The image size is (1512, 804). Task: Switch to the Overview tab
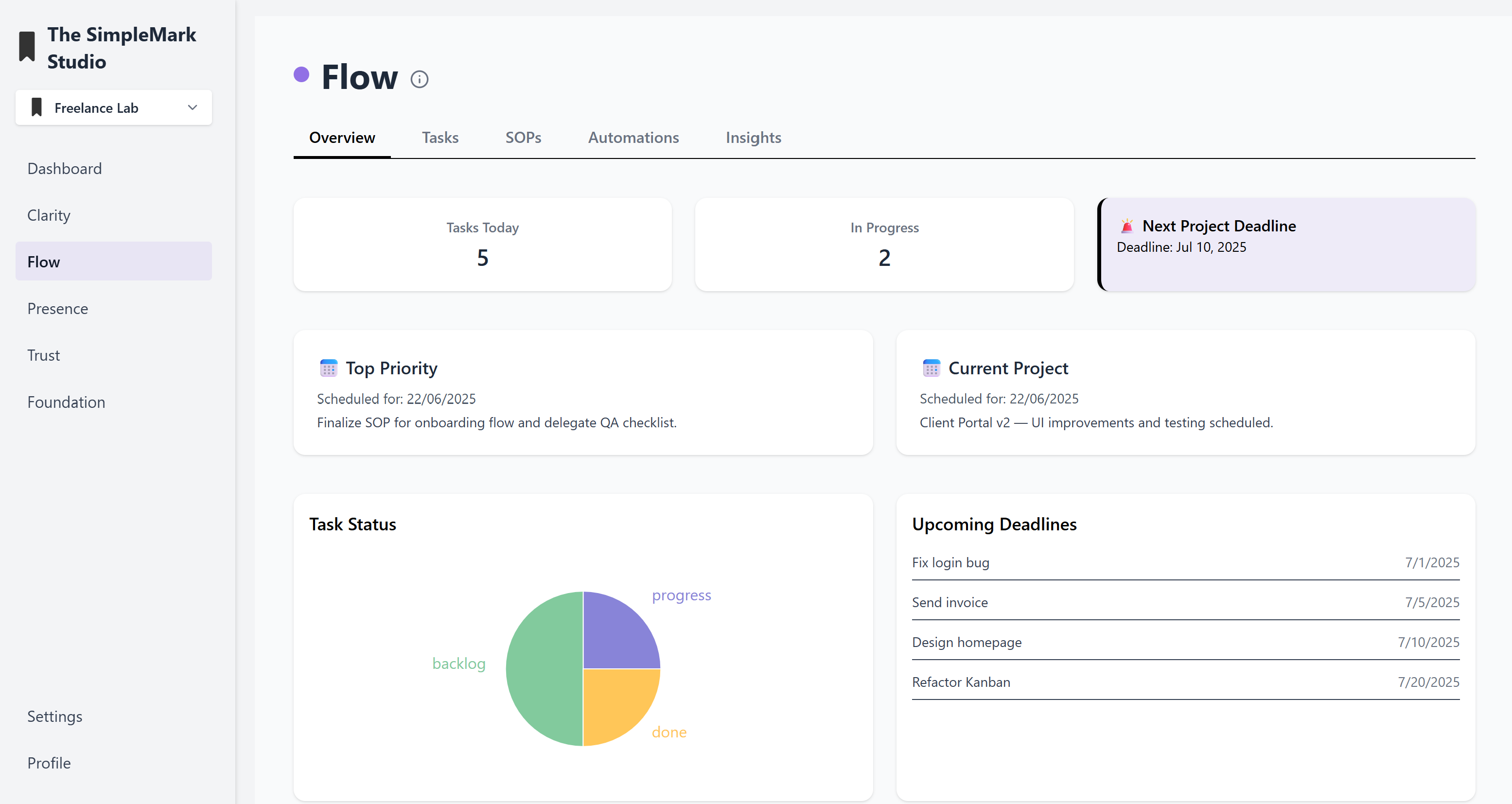tap(342, 138)
